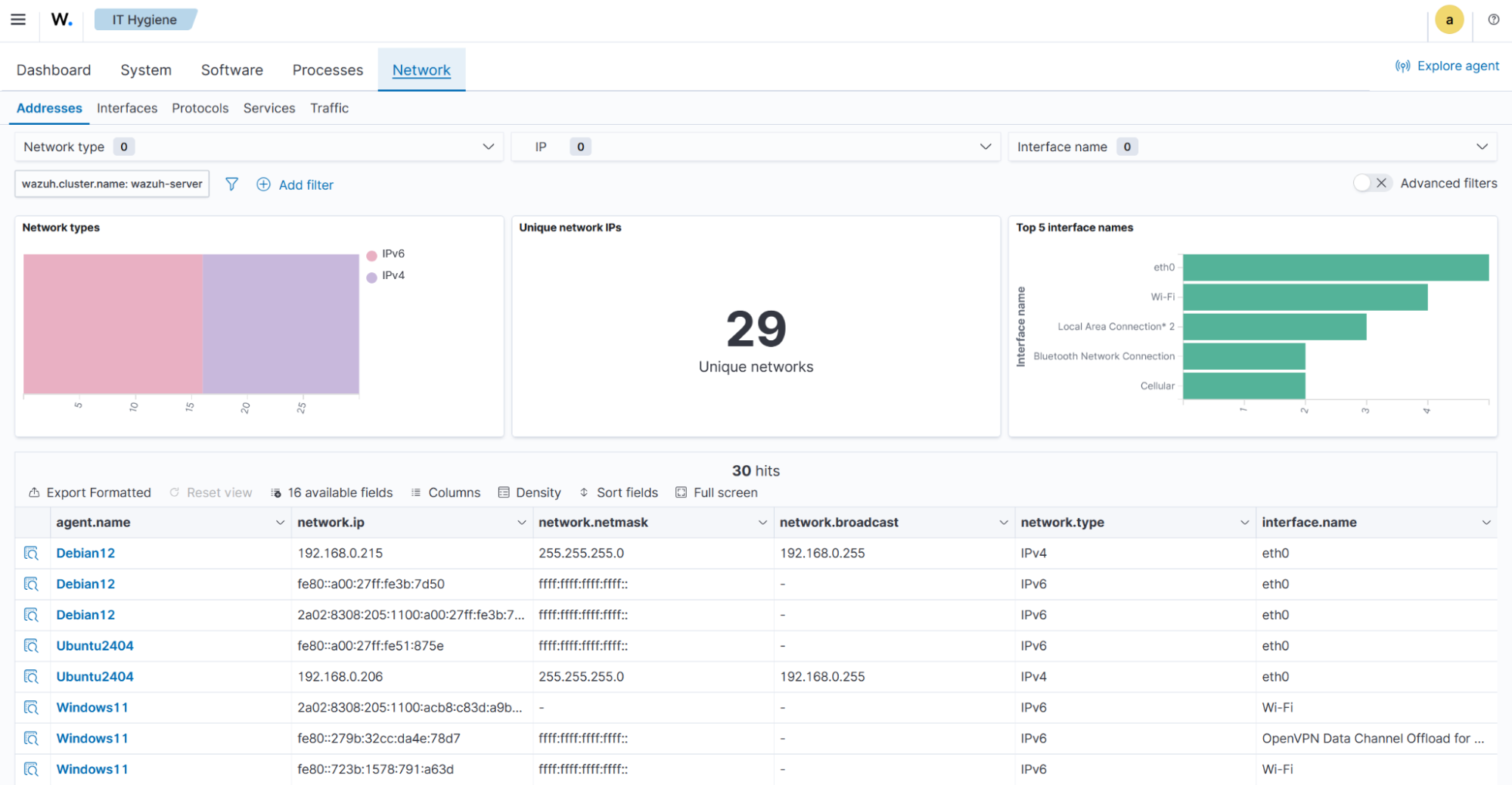
Task: Inspect the first Debian12 row details icon
Action: coord(31,554)
